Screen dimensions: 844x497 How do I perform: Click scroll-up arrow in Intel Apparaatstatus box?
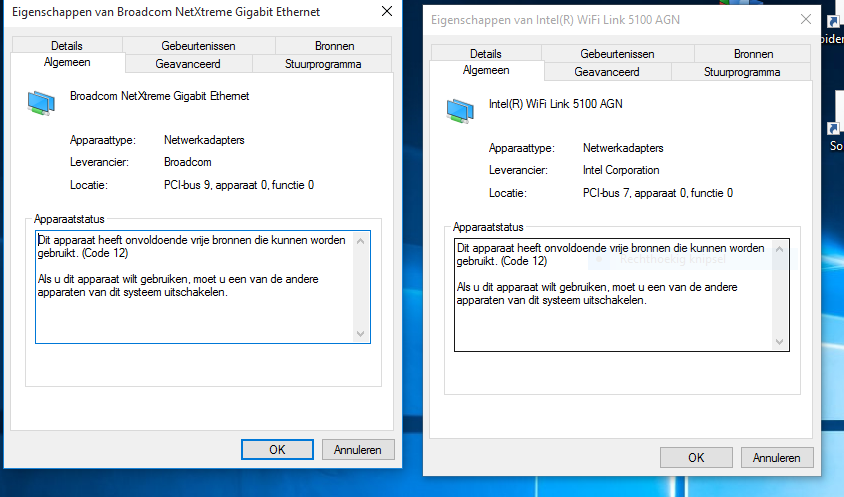(779, 249)
